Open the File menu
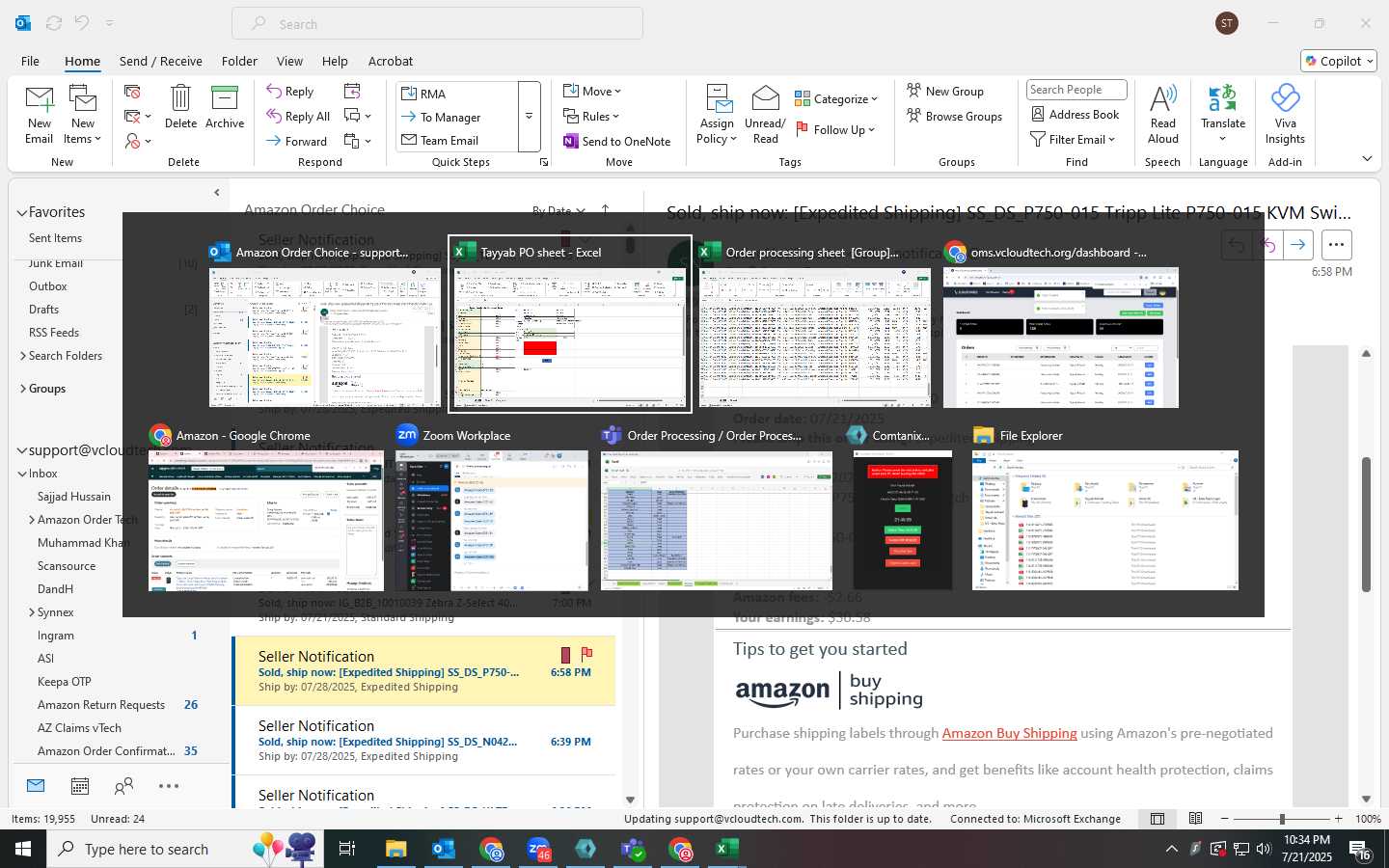Image resolution: width=1389 pixels, height=868 pixels. (30, 61)
